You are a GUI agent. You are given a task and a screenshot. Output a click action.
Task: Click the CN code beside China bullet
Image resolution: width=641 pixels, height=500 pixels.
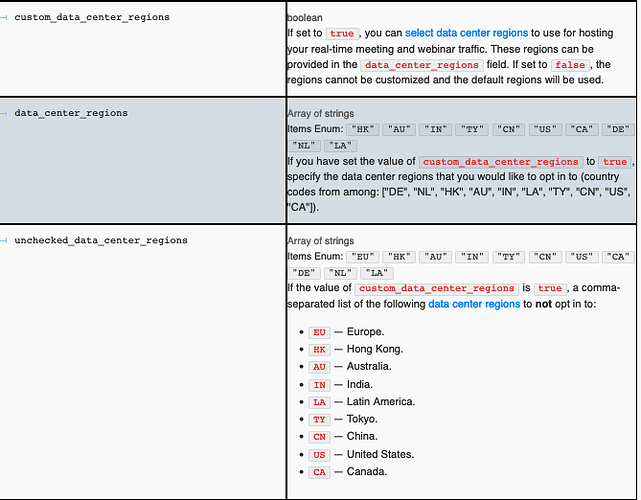[x=319, y=437]
